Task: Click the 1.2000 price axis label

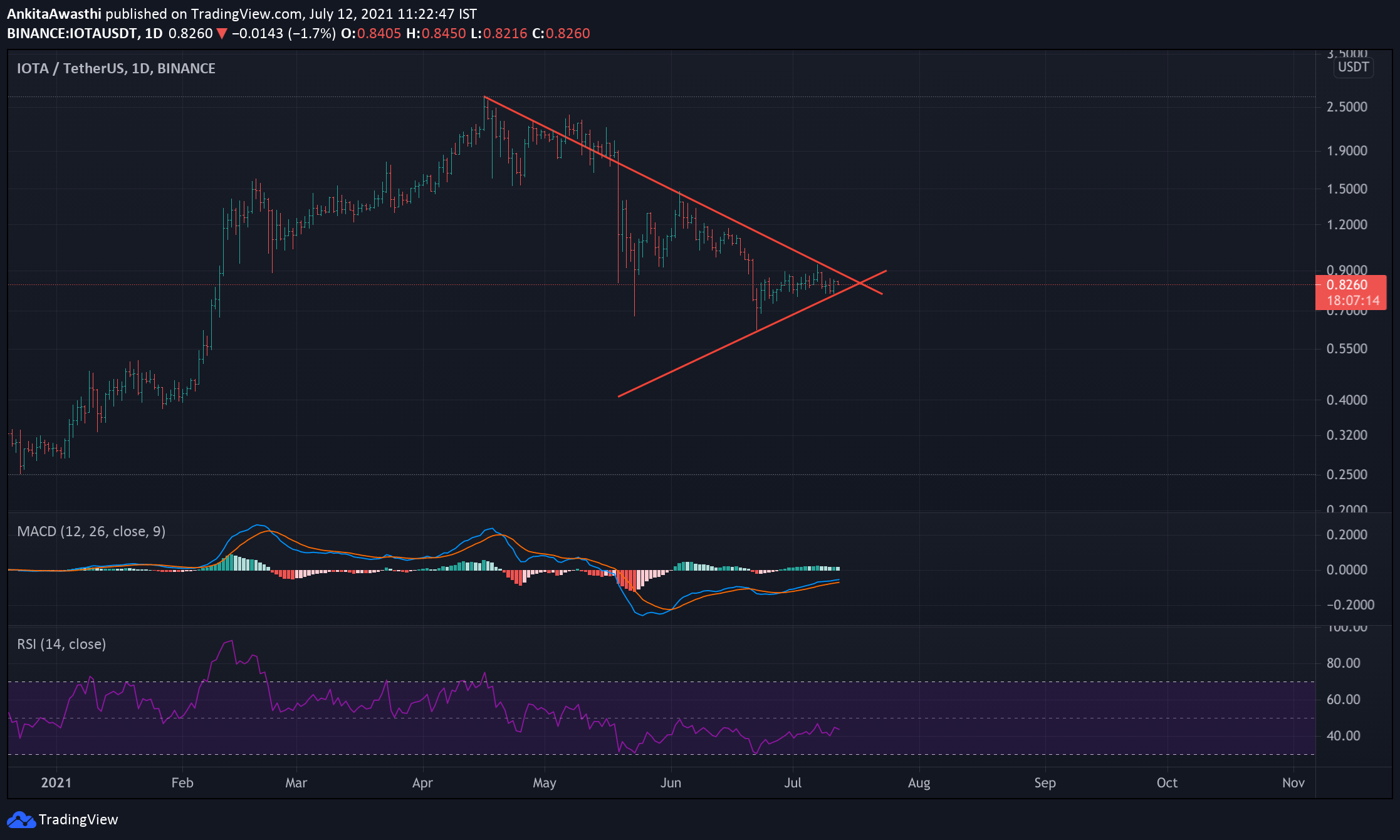Action: (1347, 224)
